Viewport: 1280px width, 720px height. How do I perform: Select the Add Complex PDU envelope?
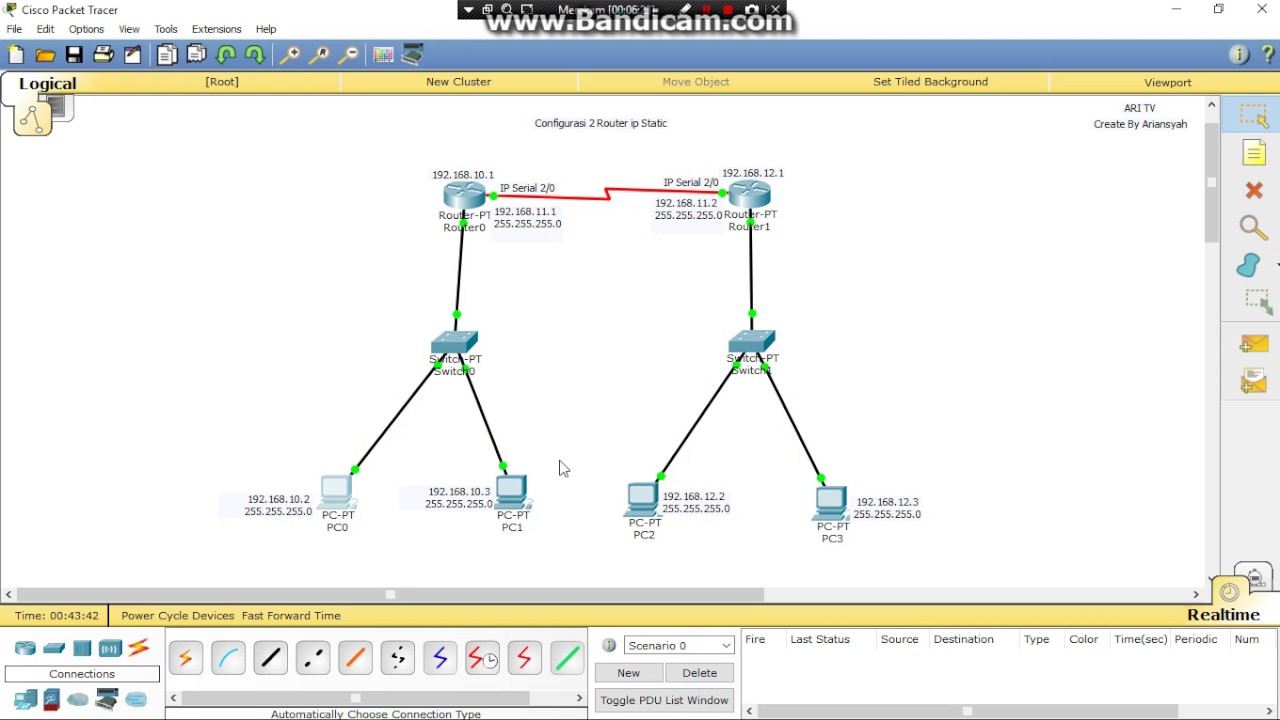(x=1254, y=381)
